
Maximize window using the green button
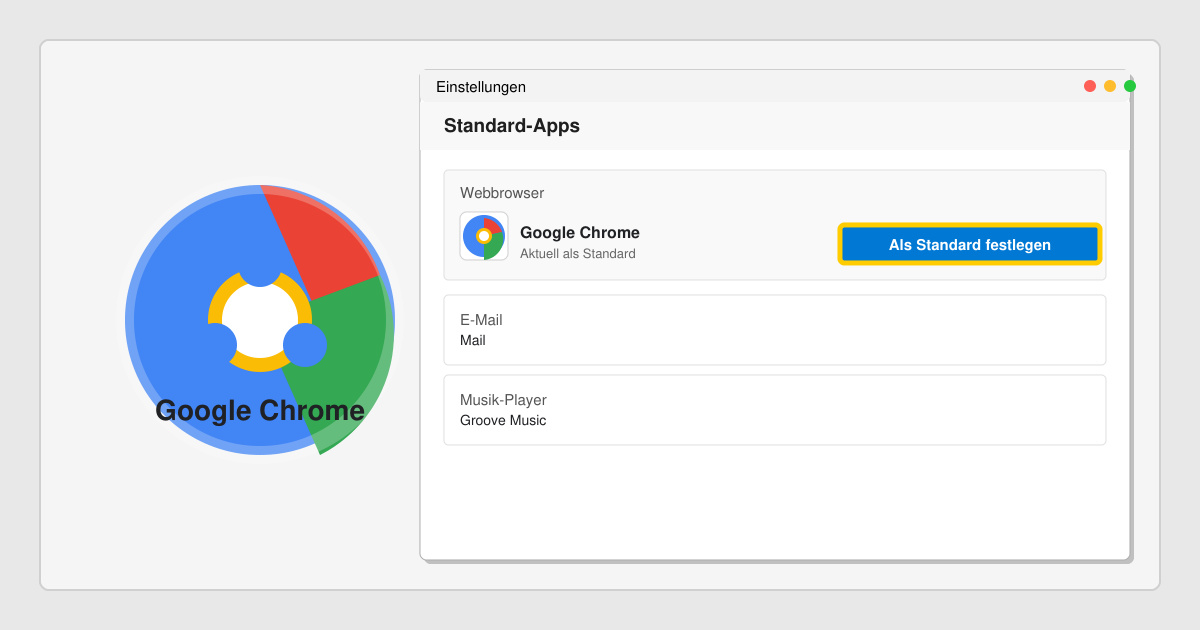(1130, 86)
